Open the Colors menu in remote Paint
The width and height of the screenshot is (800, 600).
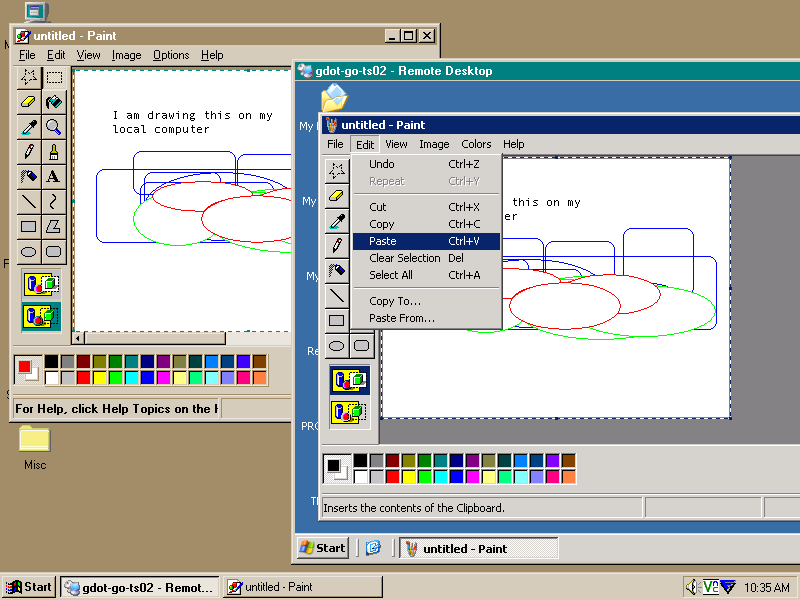476,144
